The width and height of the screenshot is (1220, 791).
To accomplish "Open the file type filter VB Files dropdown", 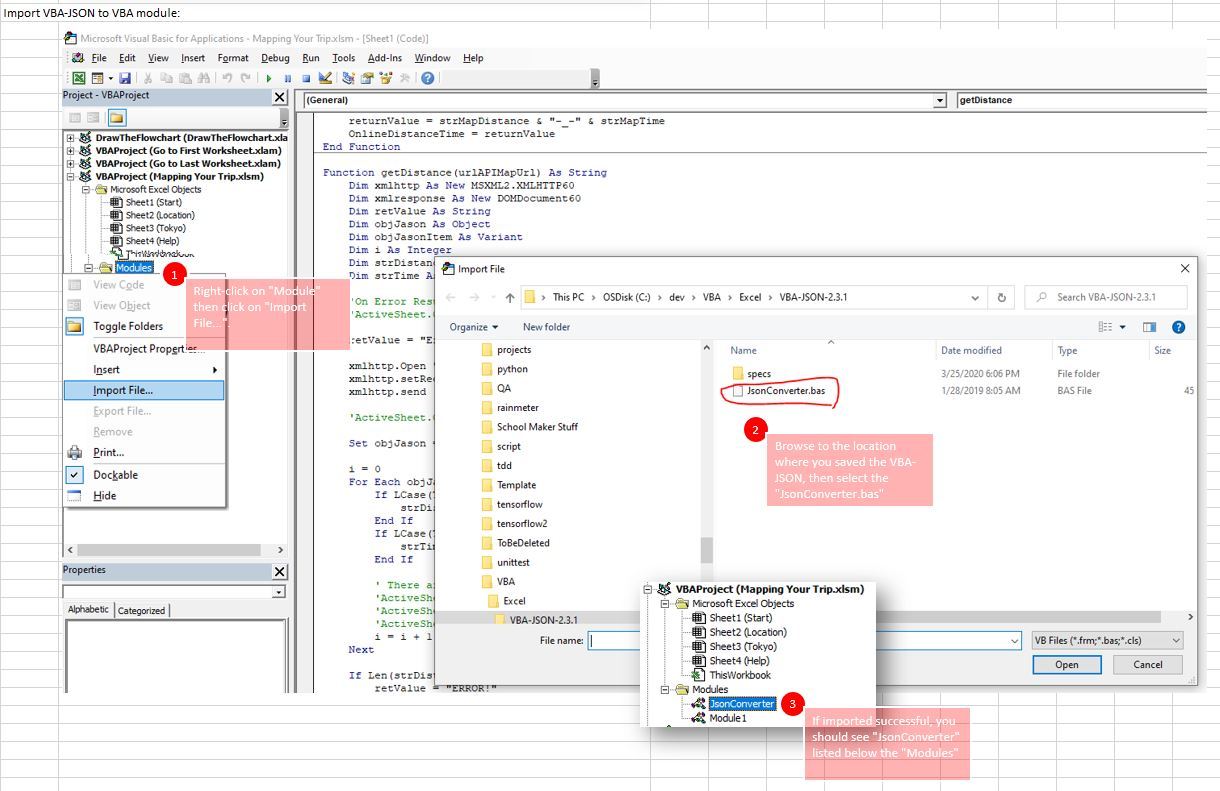I will (x=1107, y=640).
